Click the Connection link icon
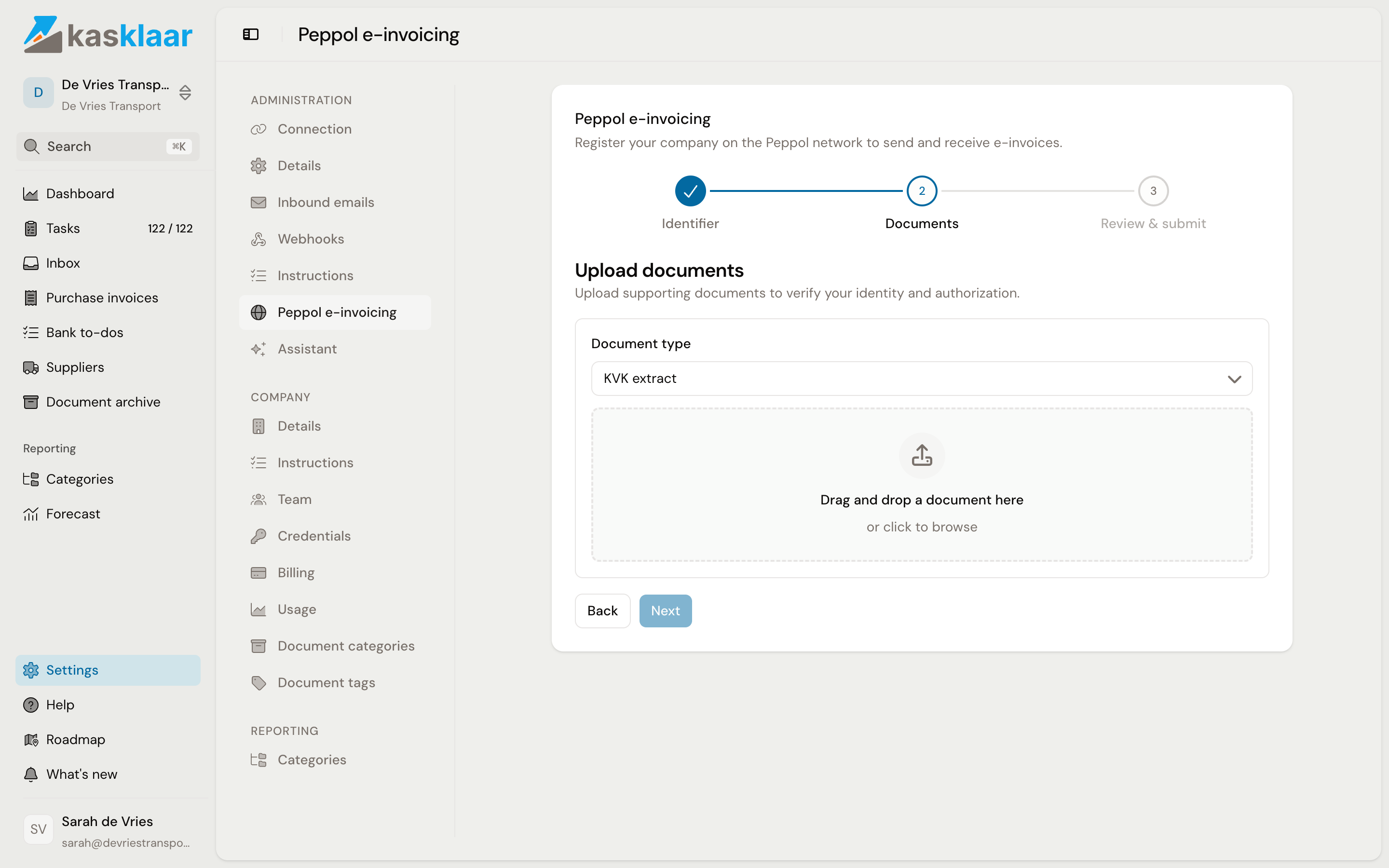The width and height of the screenshot is (1389, 868). pos(259,129)
